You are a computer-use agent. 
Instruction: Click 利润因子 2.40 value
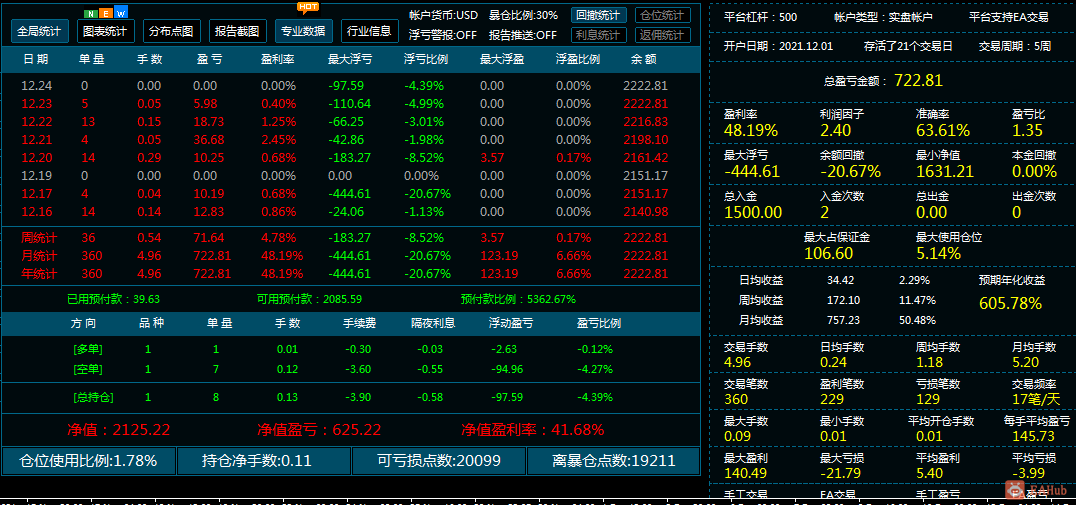836,131
